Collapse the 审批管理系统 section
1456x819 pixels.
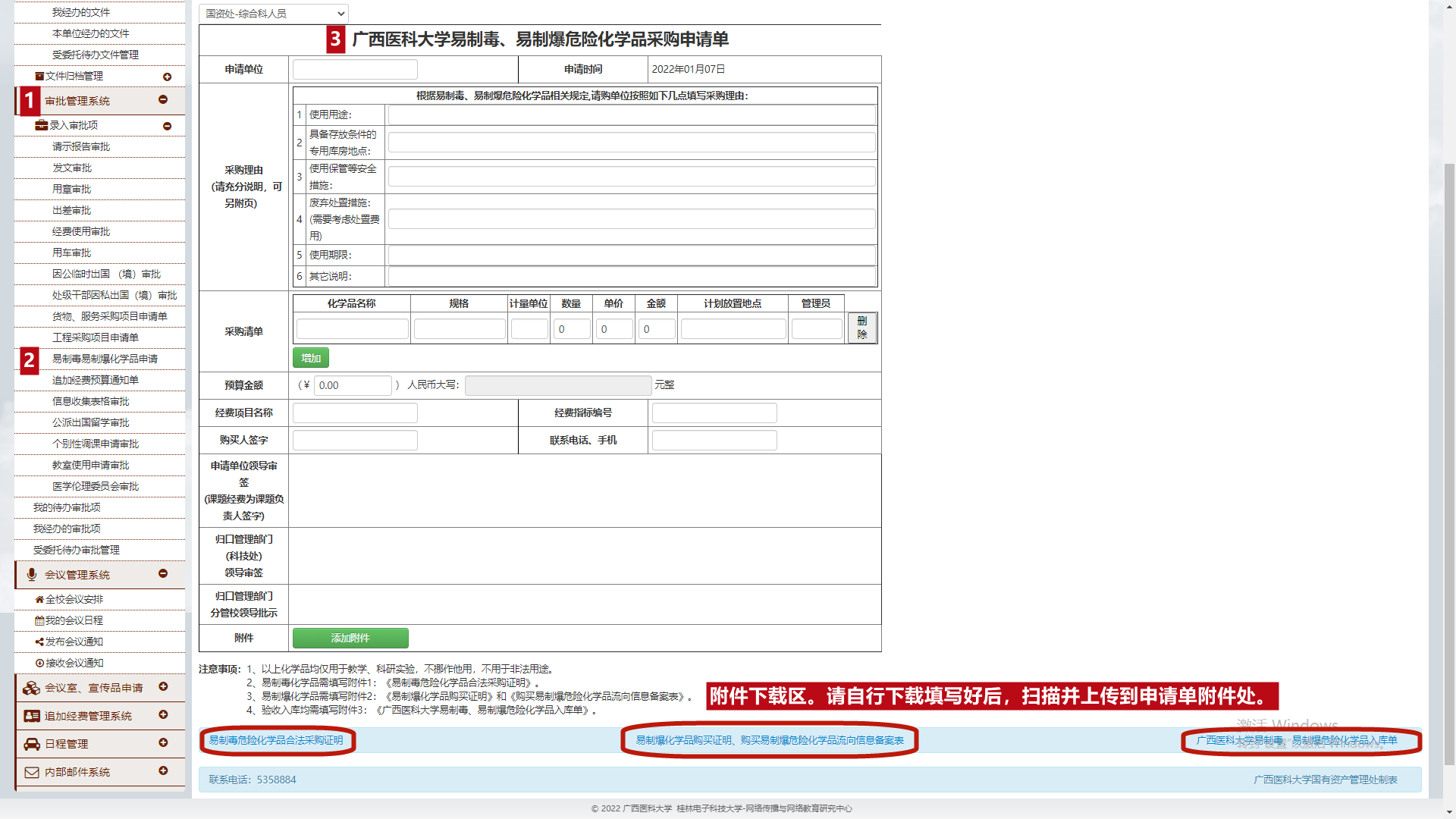(163, 100)
